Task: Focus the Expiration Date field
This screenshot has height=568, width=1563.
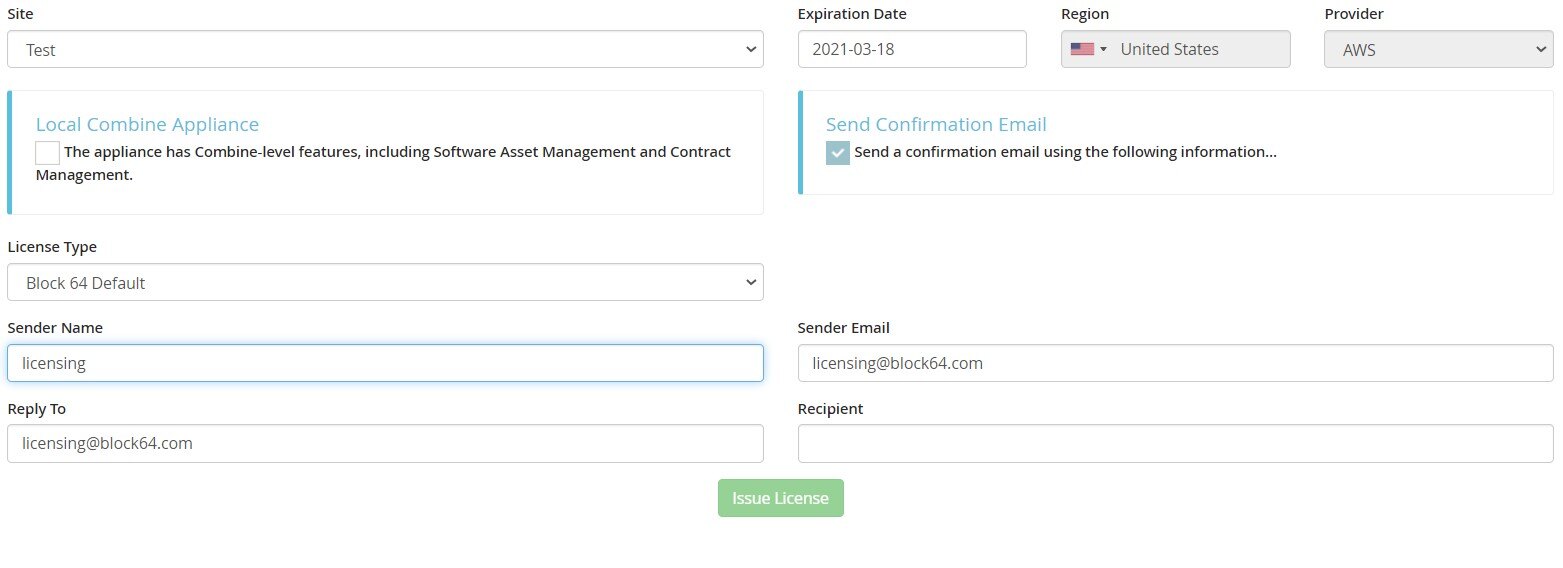Action: [x=912, y=49]
